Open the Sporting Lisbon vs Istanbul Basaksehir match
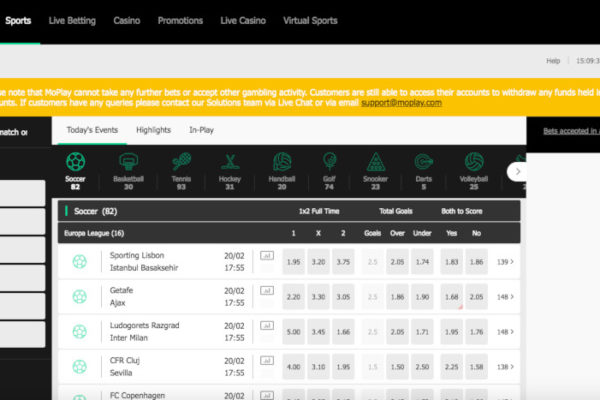 coord(144,262)
